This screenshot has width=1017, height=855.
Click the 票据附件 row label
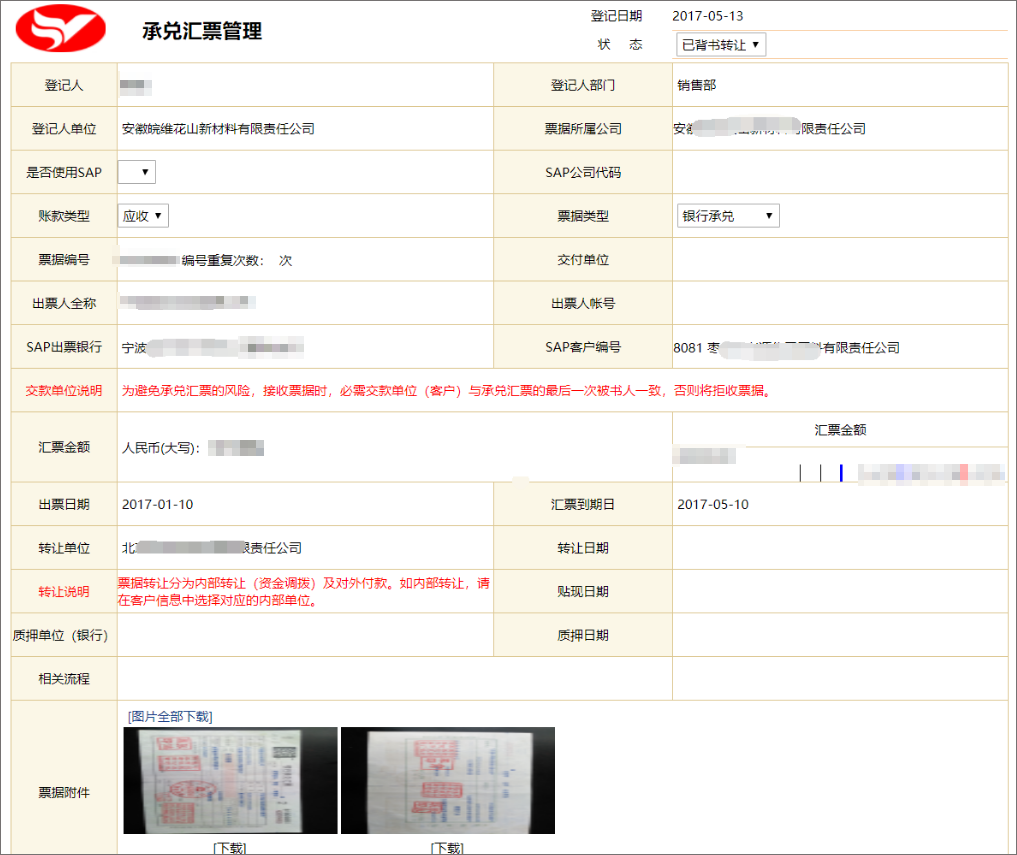tap(64, 792)
